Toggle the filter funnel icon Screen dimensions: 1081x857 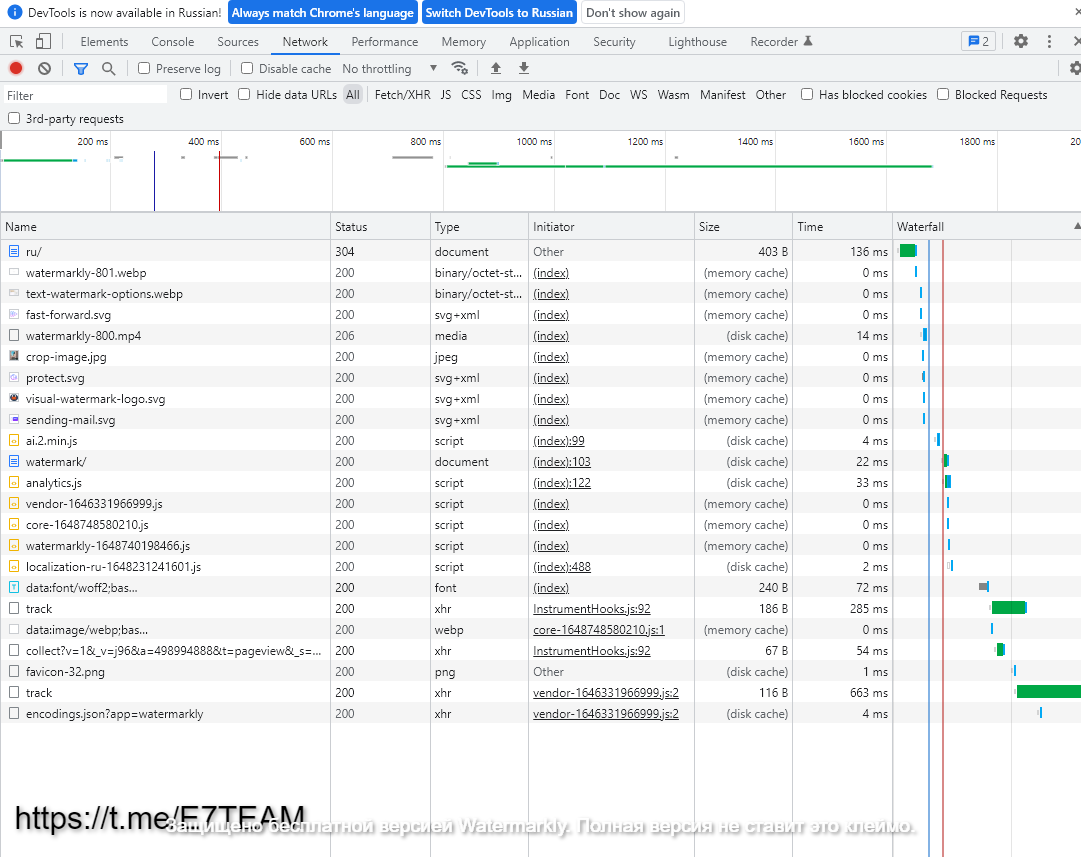click(x=81, y=68)
